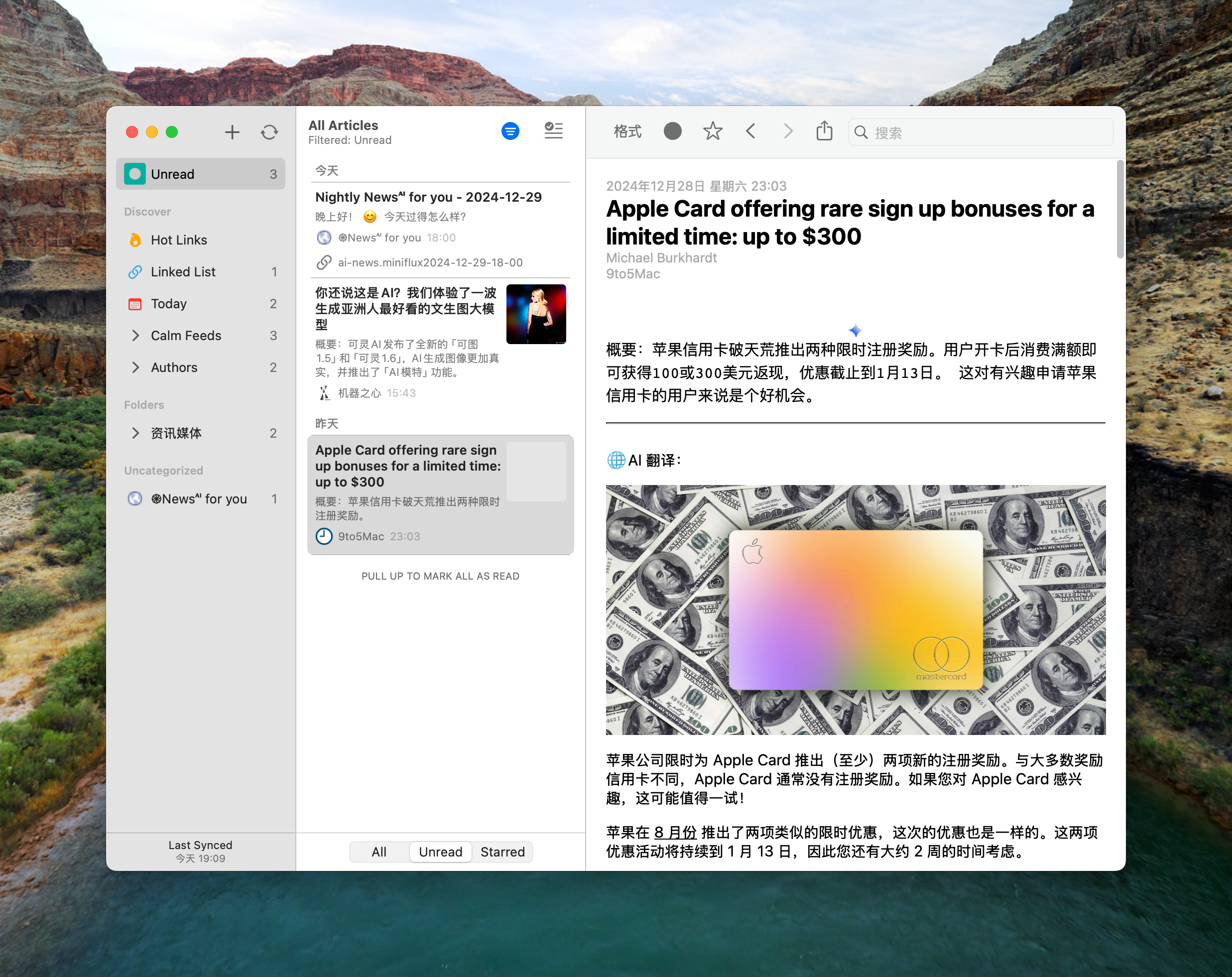This screenshot has height=977, width=1232.
Task: Click the 9to5Mac clock icon in list
Action: [324, 536]
